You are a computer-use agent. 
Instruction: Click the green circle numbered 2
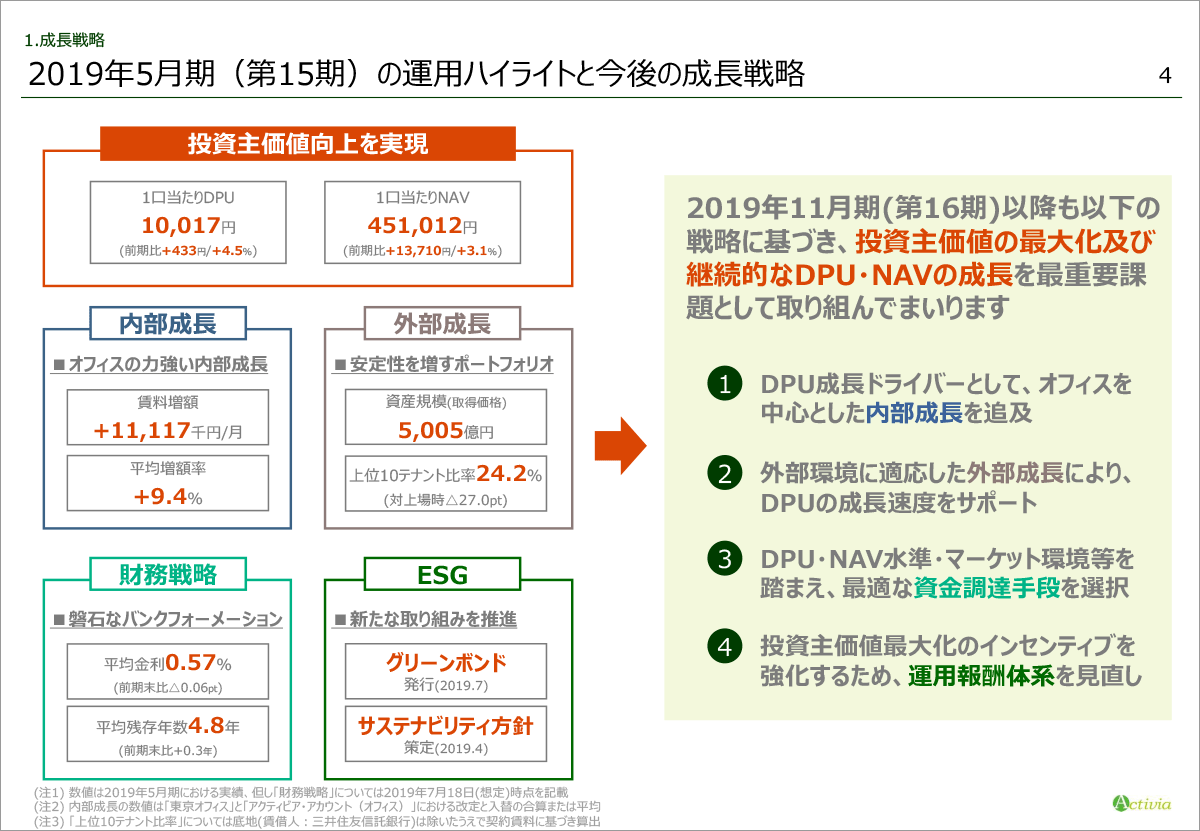[x=723, y=472]
